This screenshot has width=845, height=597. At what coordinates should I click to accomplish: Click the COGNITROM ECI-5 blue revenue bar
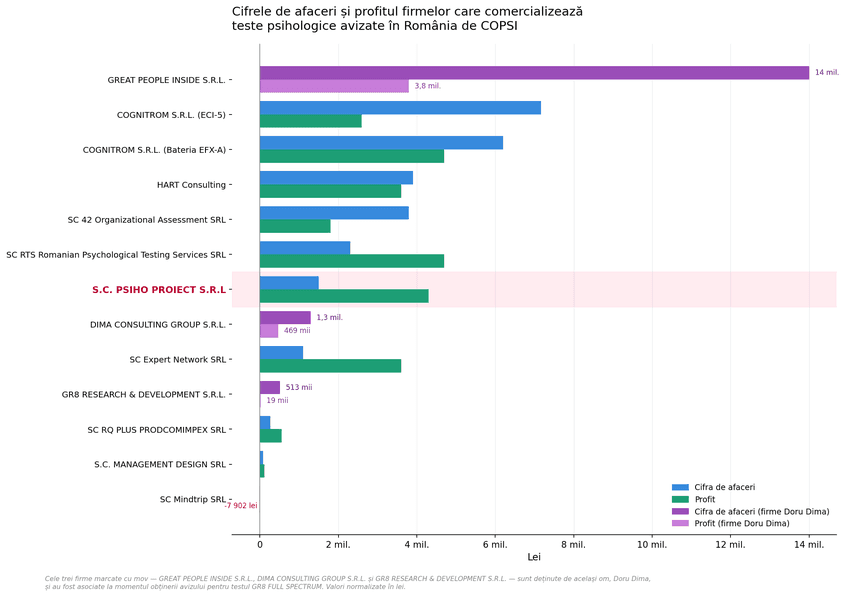click(400, 108)
